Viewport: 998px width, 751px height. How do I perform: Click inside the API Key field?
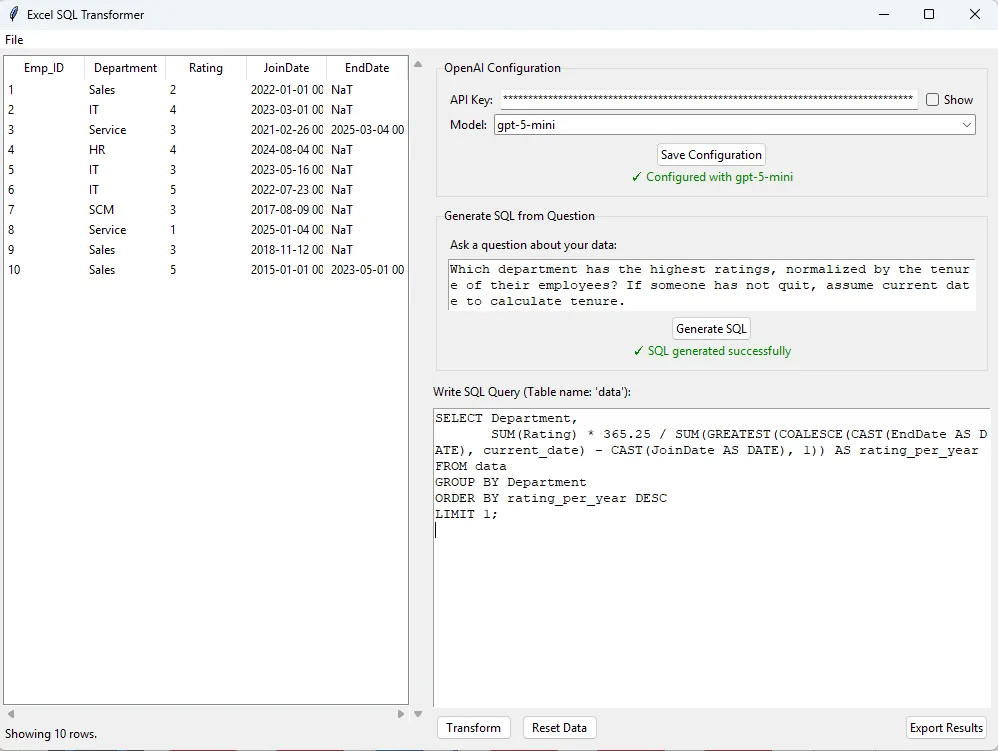[x=700, y=99]
